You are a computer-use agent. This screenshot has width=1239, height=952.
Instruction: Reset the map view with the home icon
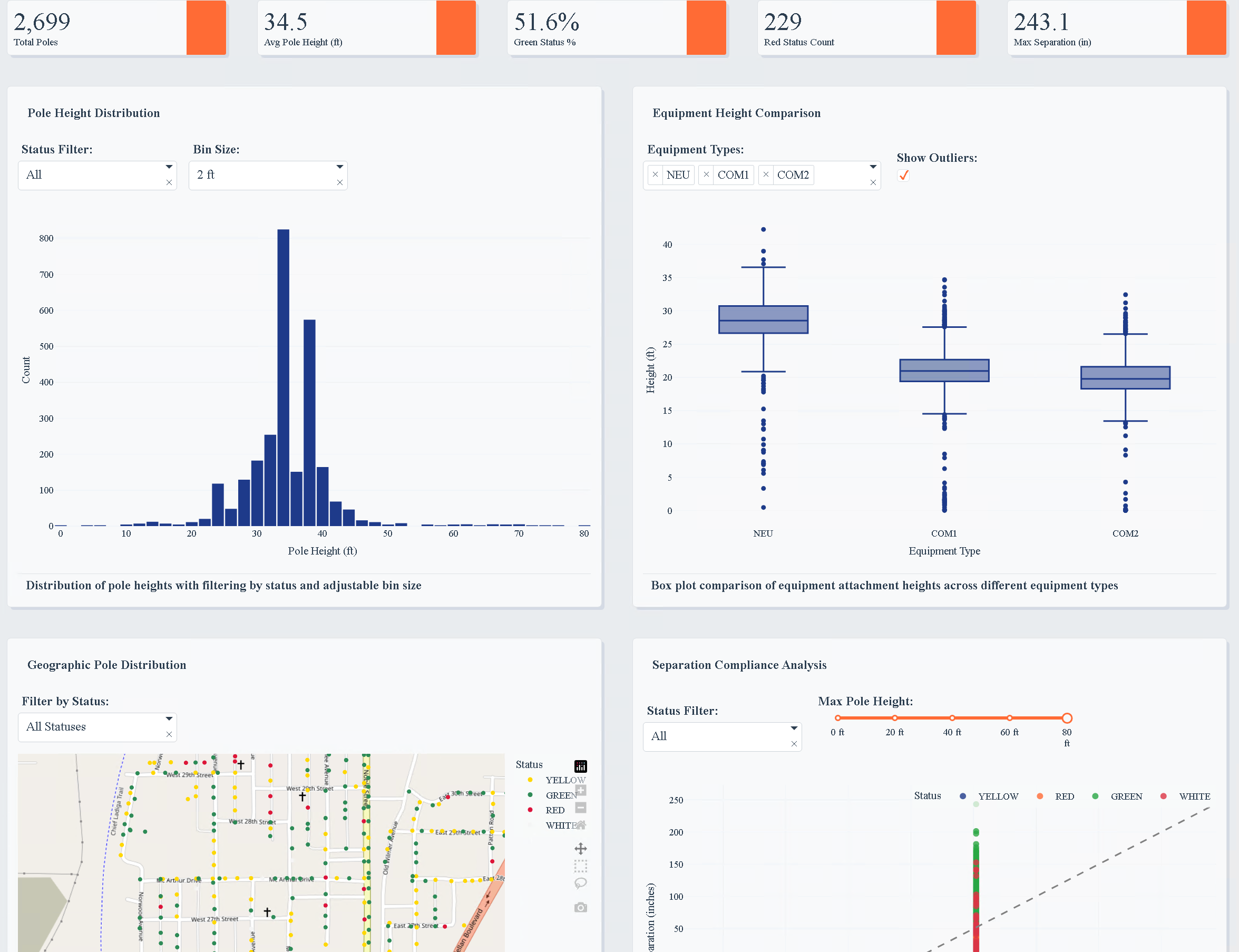580,825
